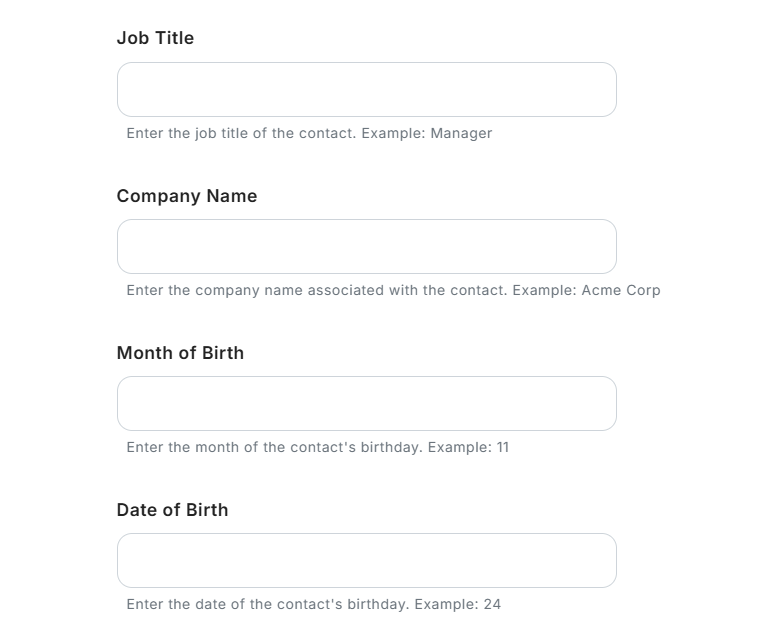
Task: Click the birthday date hint with example 24
Action: (313, 604)
